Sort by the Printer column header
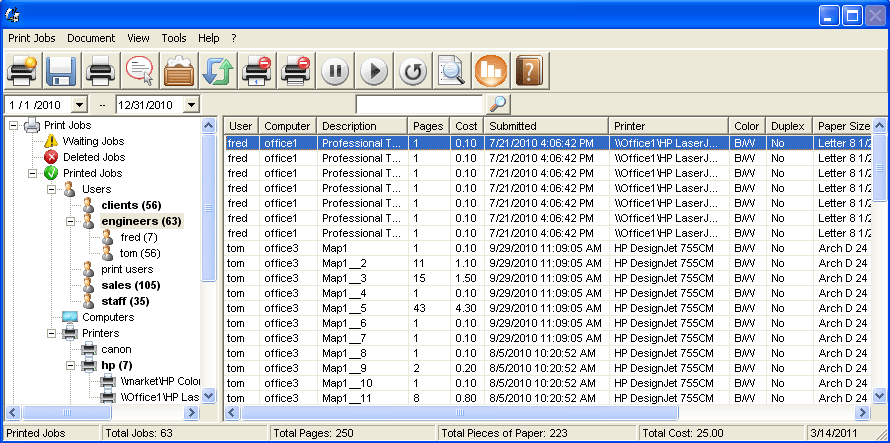Screen dimensions: 890x443 pyautogui.click(x=669, y=126)
